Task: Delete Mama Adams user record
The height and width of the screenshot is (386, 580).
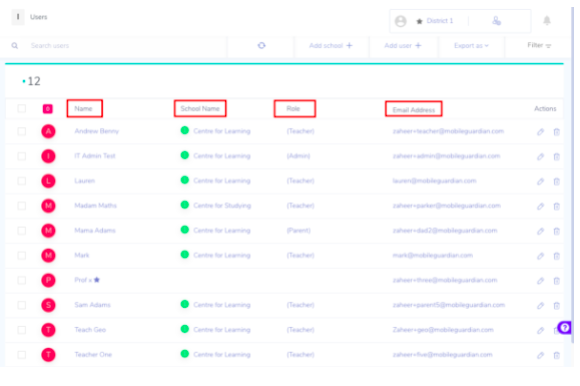Action: [x=556, y=231]
